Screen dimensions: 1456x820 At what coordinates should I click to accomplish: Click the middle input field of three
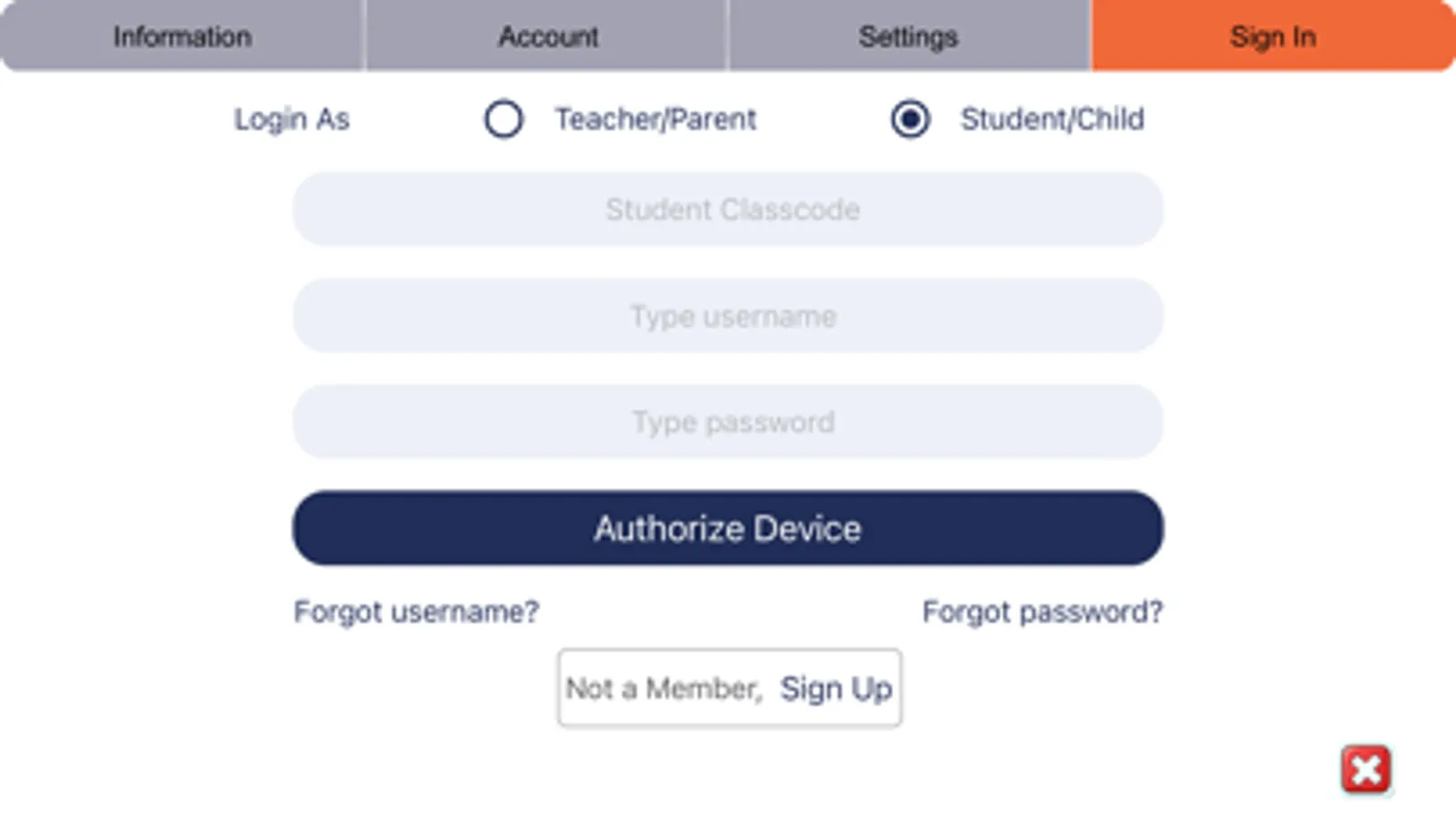click(x=728, y=316)
